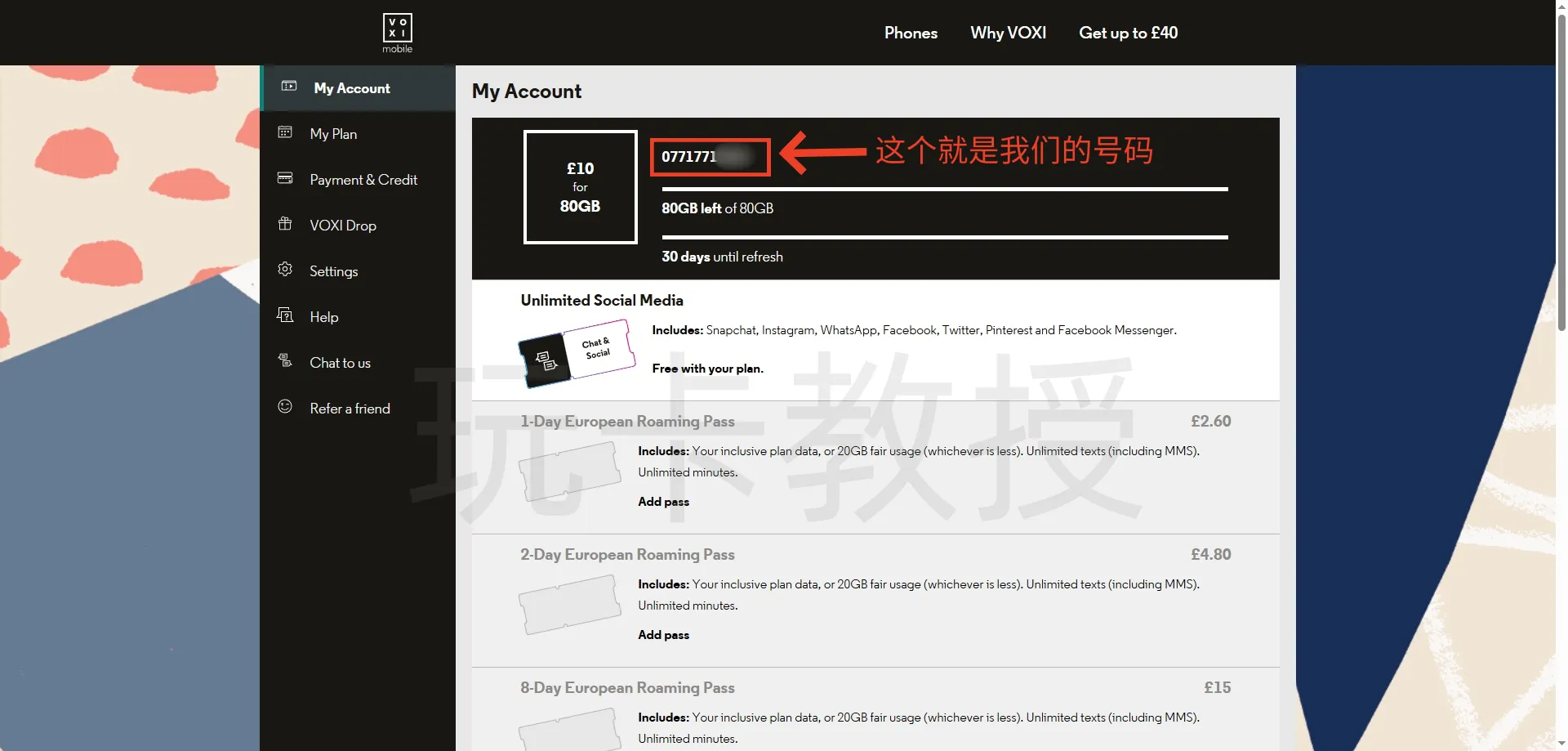This screenshot has height=751, width=1568.
Task: Open the Get up to £40 offer
Action: pos(1128,33)
